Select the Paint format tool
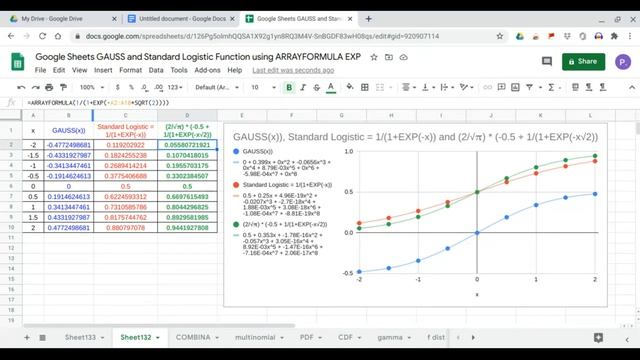Viewport: 640px width, 360px height. 63,87
